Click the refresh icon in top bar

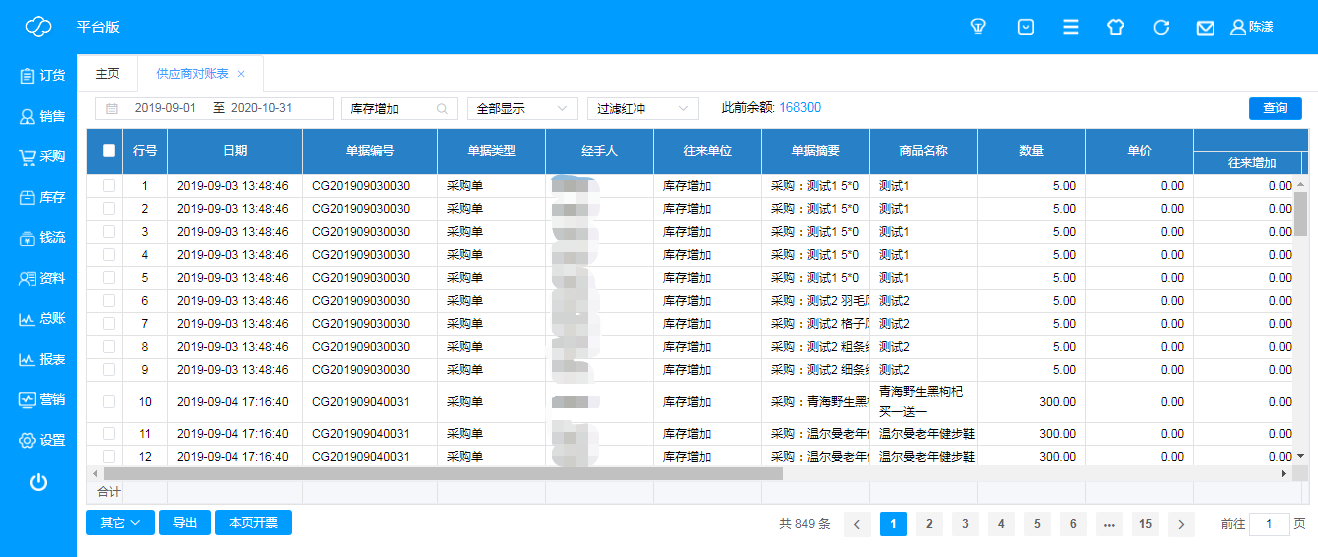[1161, 27]
